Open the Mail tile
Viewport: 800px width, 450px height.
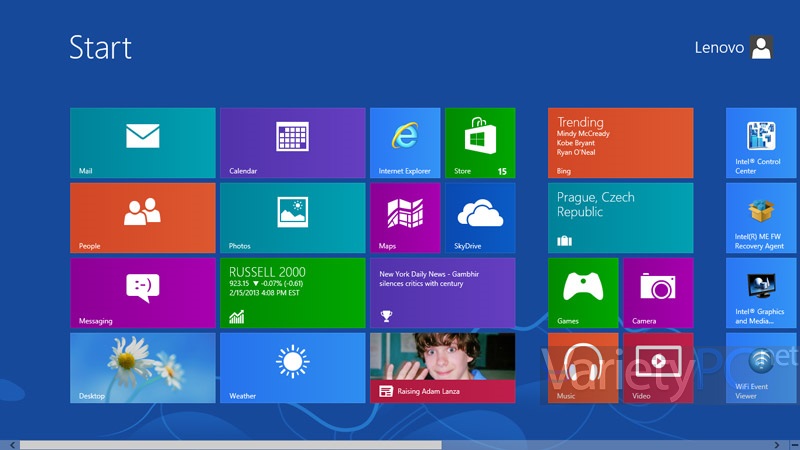143,143
